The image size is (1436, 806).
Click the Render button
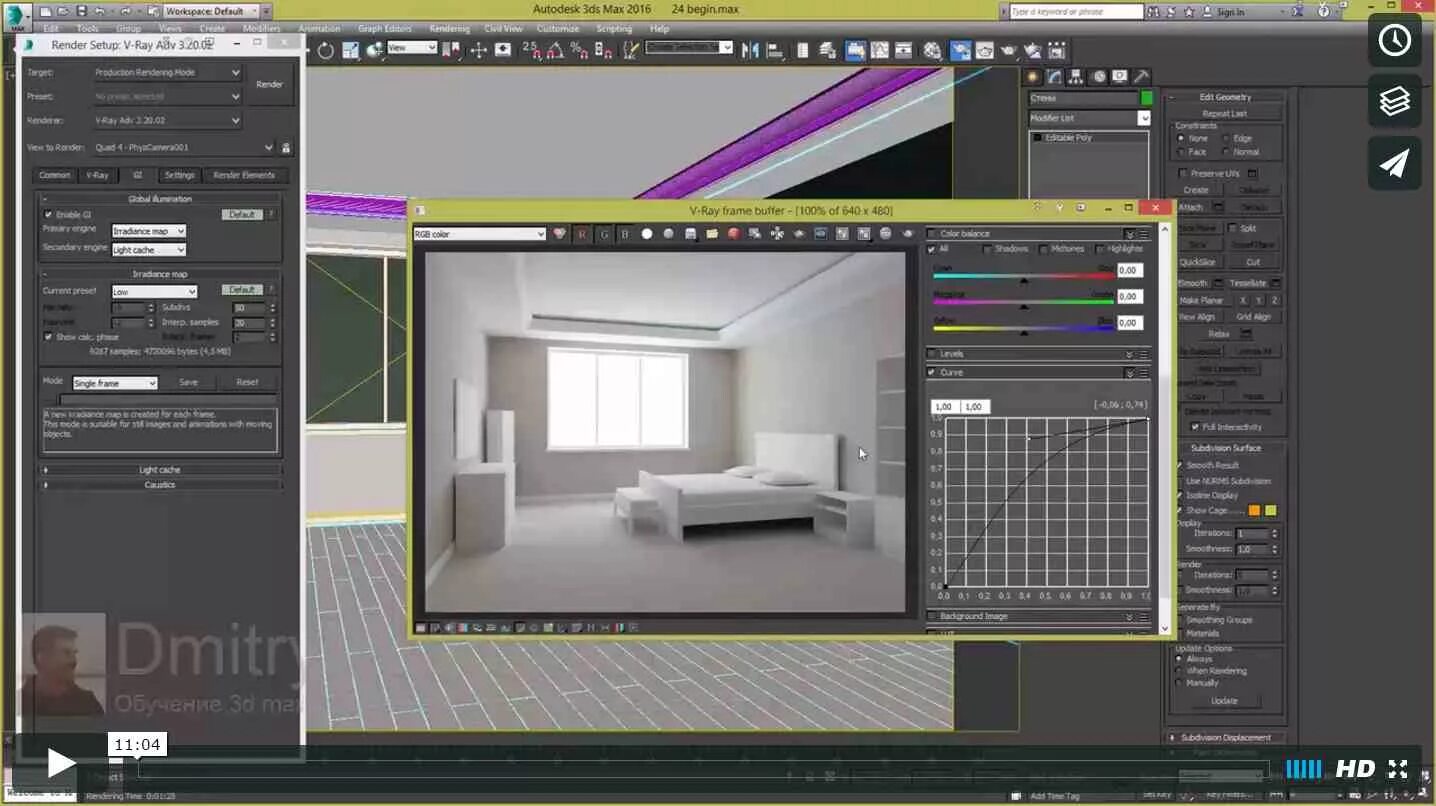[x=270, y=85]
